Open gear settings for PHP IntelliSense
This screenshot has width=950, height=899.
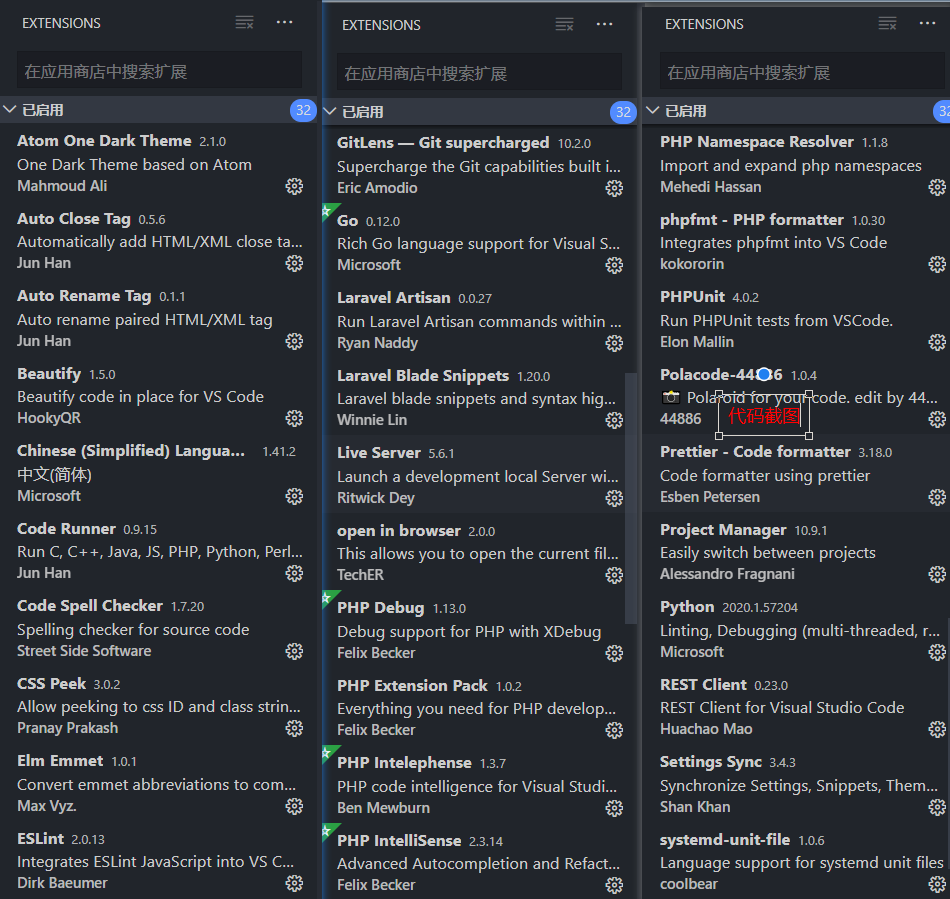pyautogui.click(x=614, y=885)
